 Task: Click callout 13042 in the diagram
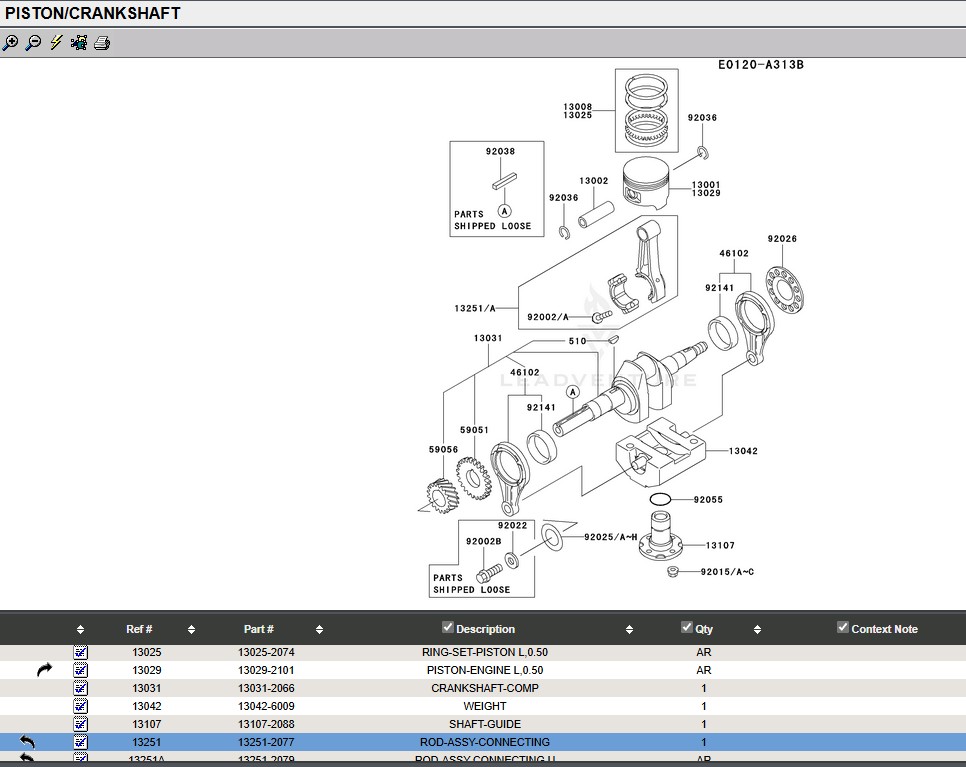[742, 451]
